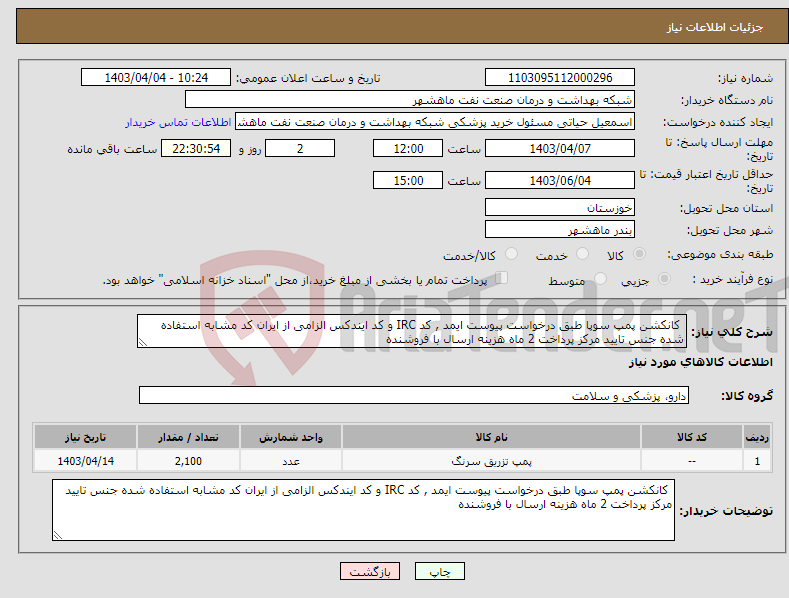
Task: Click the response deadline date 1403/04/07
Action: [560, 148]
